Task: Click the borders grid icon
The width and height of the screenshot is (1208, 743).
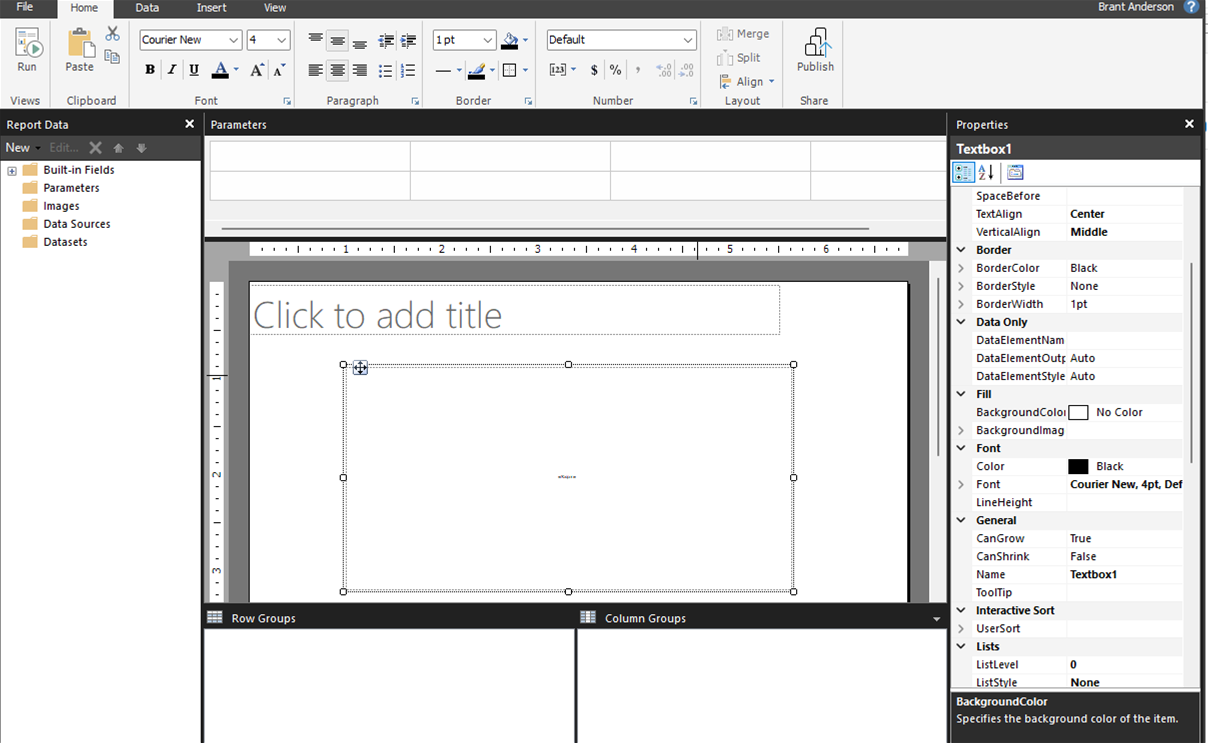Action: 509,70
